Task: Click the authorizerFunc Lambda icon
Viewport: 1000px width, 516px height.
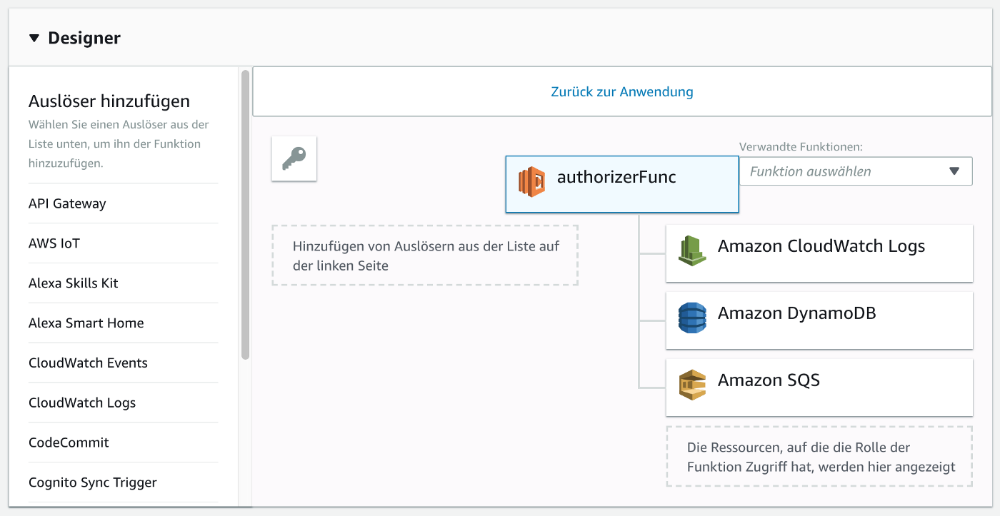Action: coord(532,181)
